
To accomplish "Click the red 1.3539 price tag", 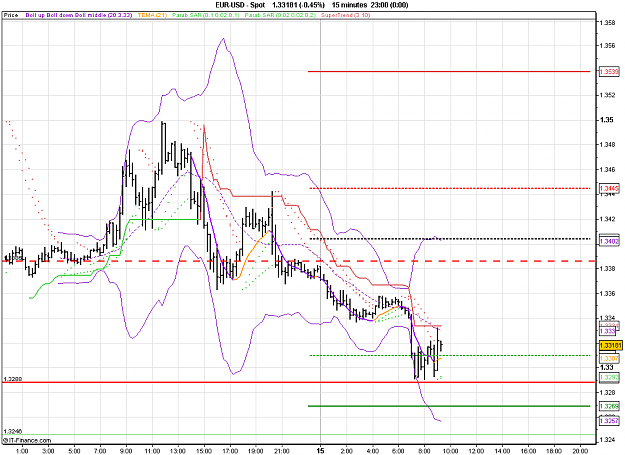I will coord(609,72).
